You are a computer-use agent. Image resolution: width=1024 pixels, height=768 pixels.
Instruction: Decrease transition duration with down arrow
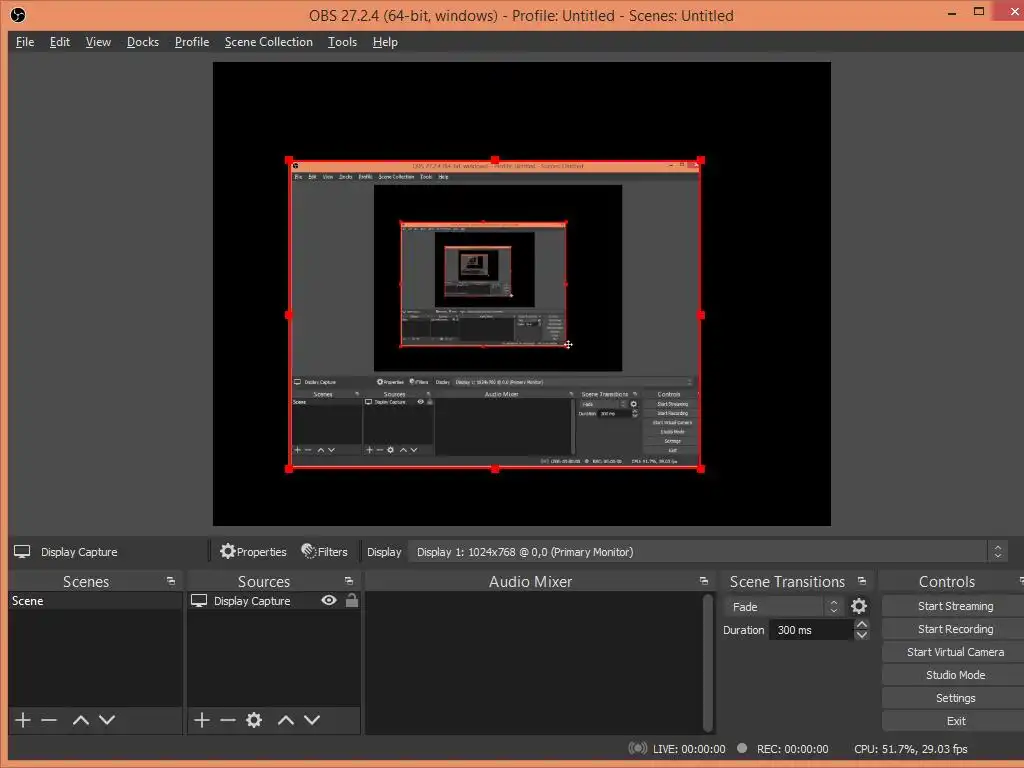[x=862, y=635]
